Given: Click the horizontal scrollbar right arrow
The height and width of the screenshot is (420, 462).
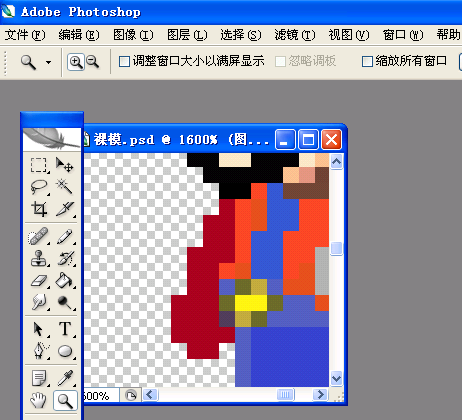Looking at the screenshot, I should tap(320, 395).
